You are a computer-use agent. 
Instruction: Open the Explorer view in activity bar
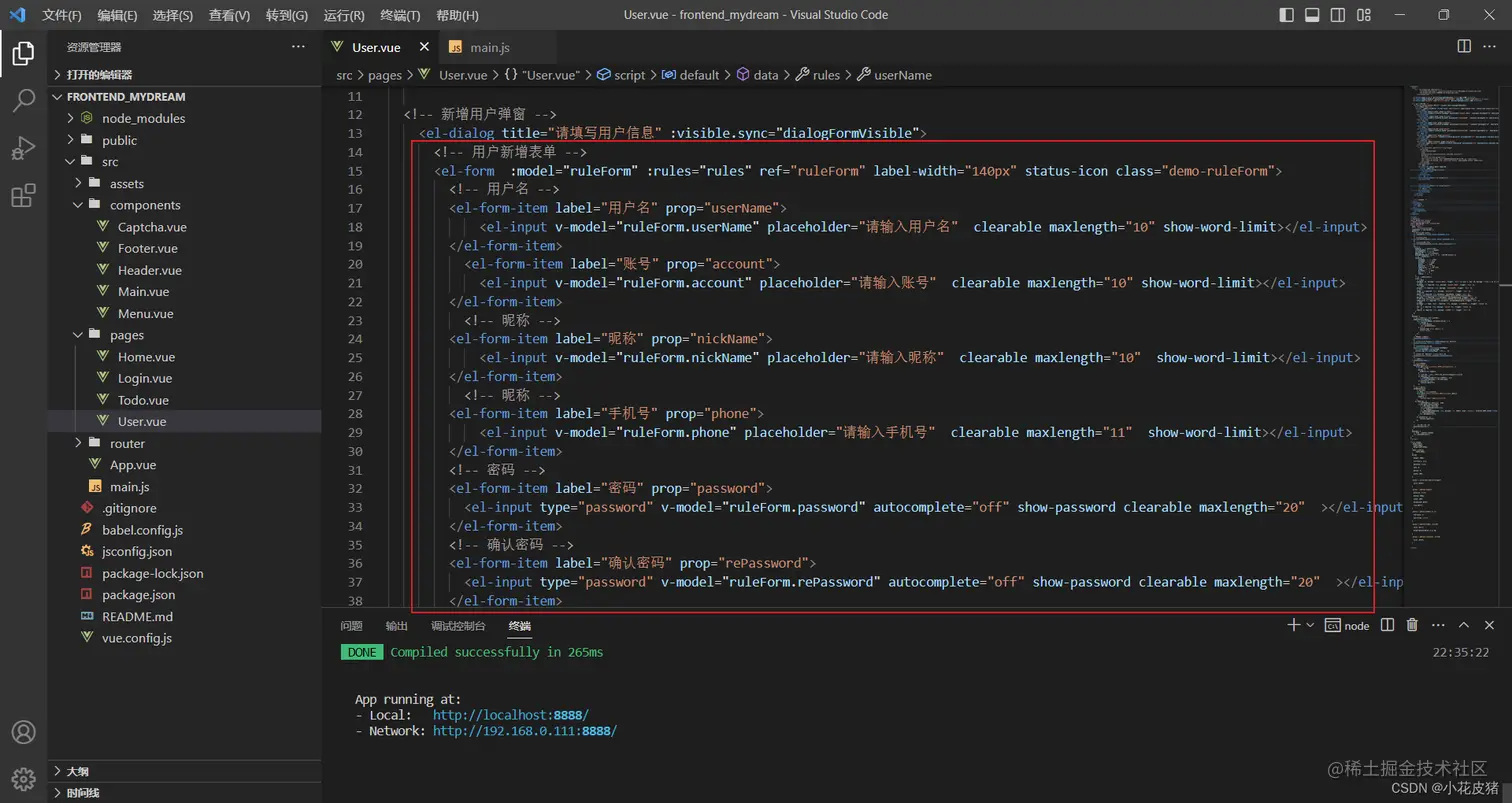click(x=23, y=53)
